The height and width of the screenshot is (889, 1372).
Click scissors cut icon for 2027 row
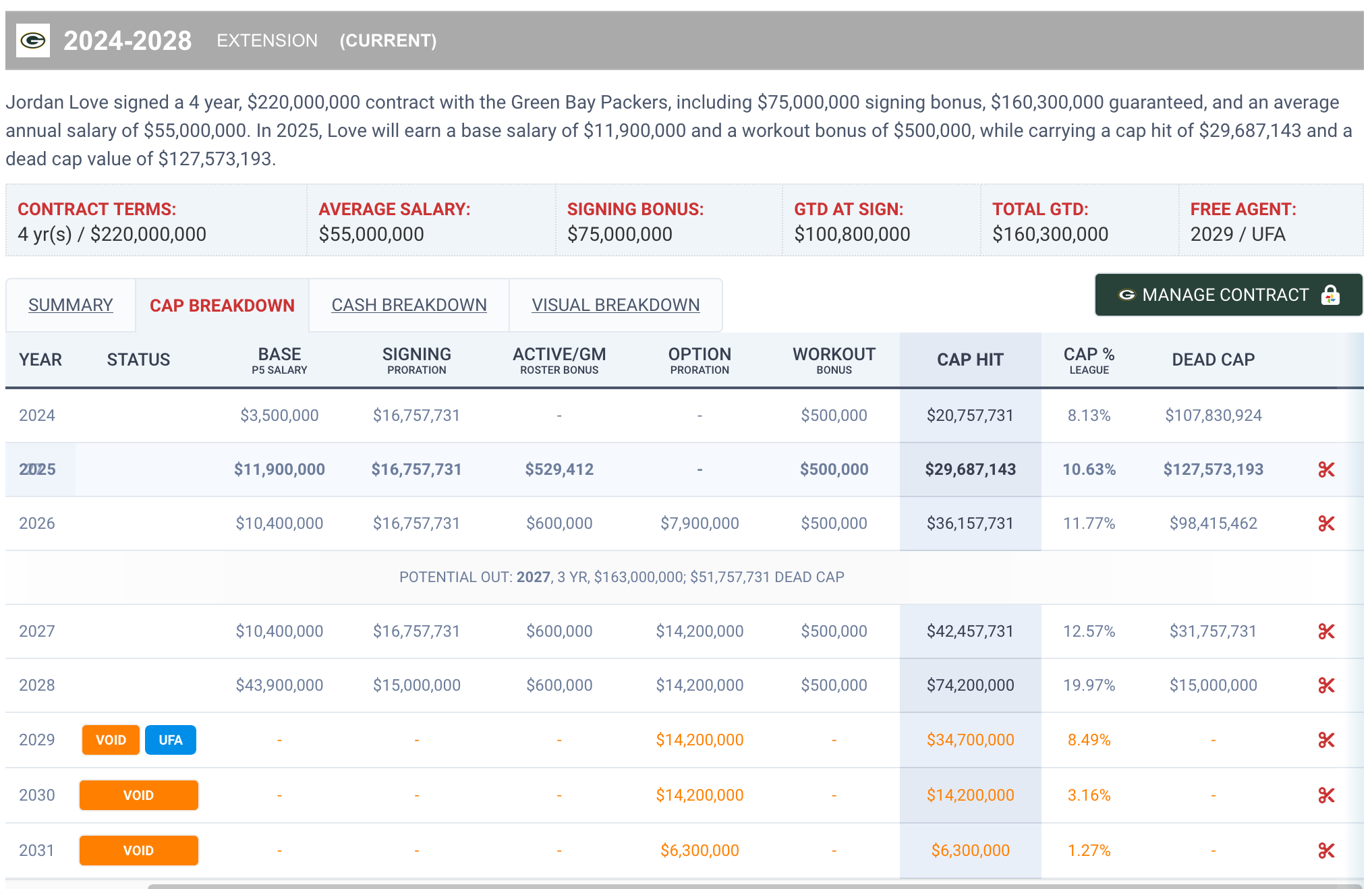1326,631
